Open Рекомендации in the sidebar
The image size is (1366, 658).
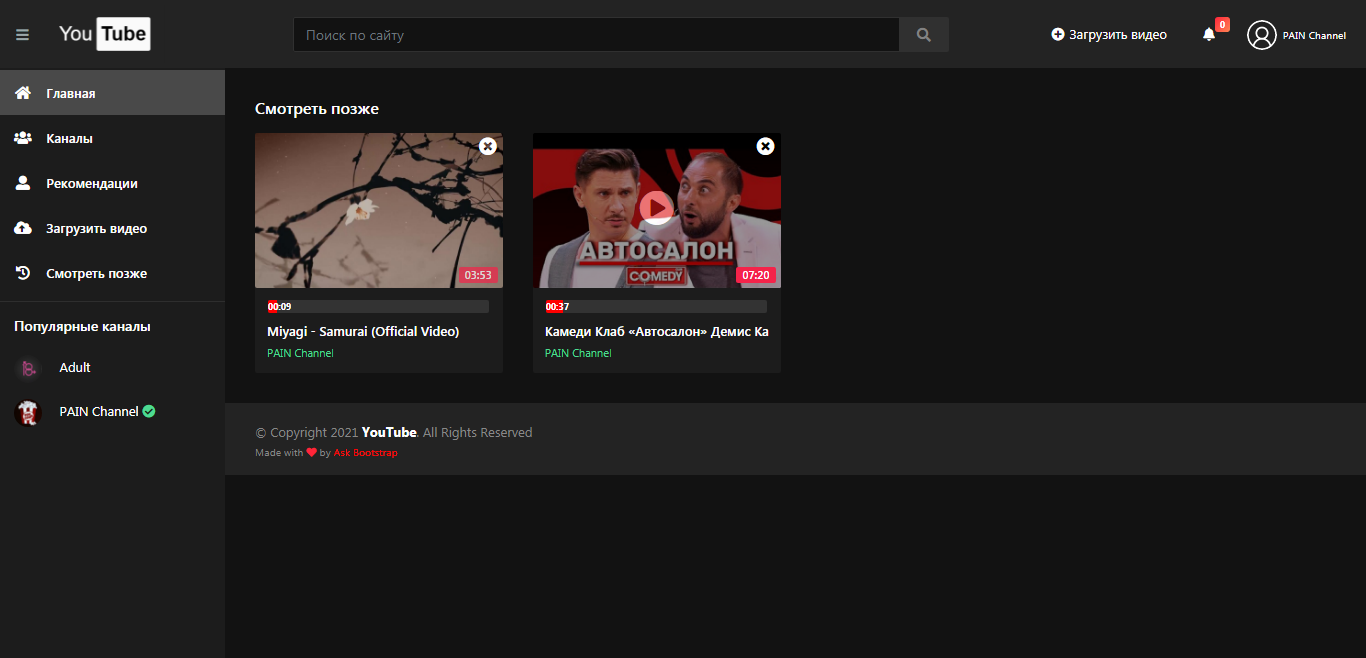pyautogui.click(x=112, y=183)
